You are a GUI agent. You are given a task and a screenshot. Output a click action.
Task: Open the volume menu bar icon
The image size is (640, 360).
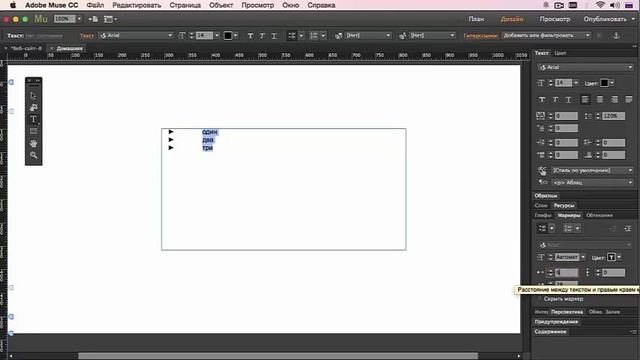pyautogui.click(x=615, y=5)
